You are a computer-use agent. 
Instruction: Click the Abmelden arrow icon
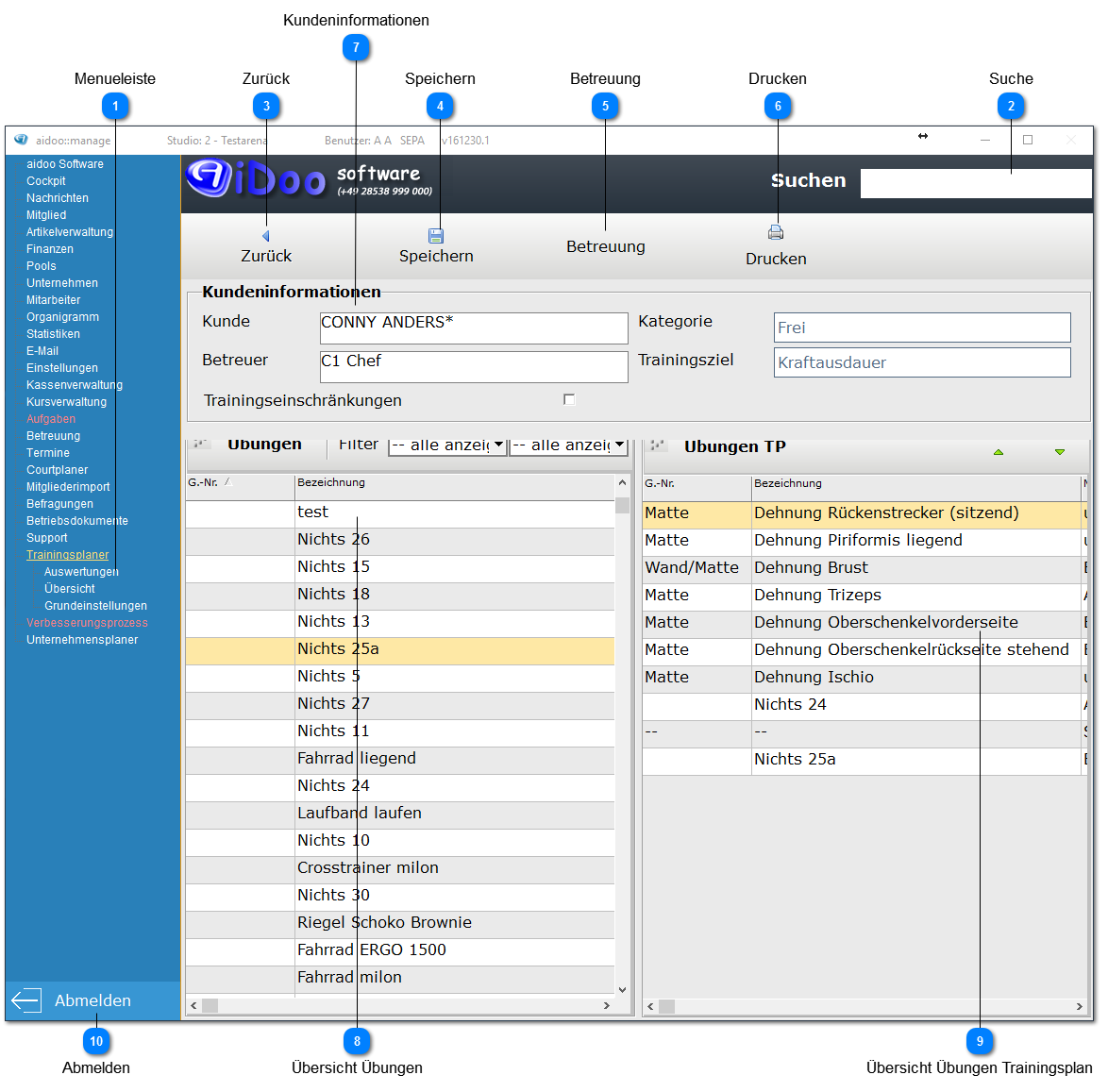pyautogui.click(x=26, y=1000)
